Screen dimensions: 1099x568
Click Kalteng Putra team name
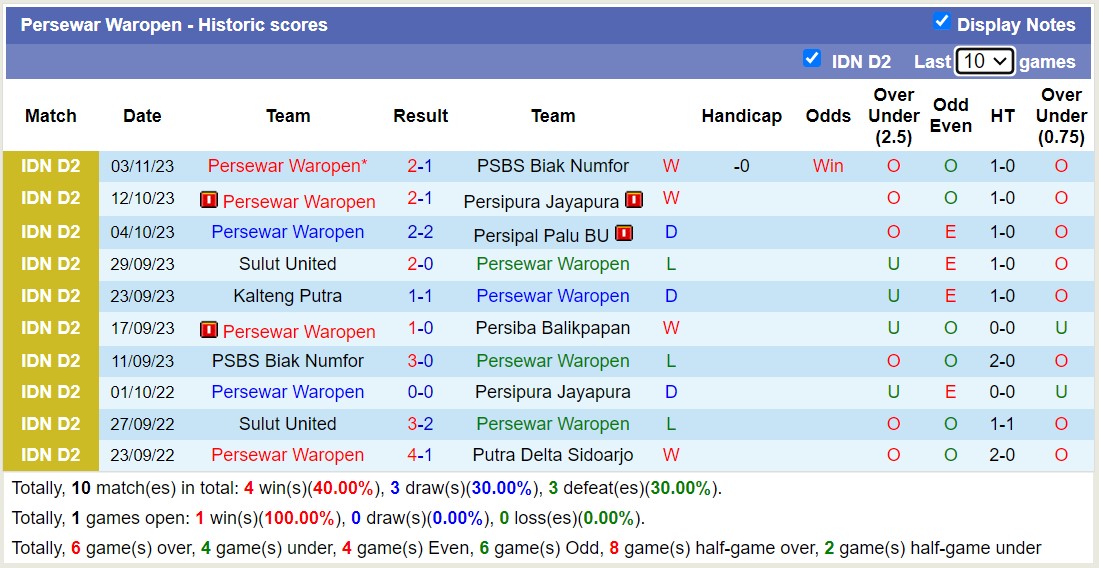point(287,296)
